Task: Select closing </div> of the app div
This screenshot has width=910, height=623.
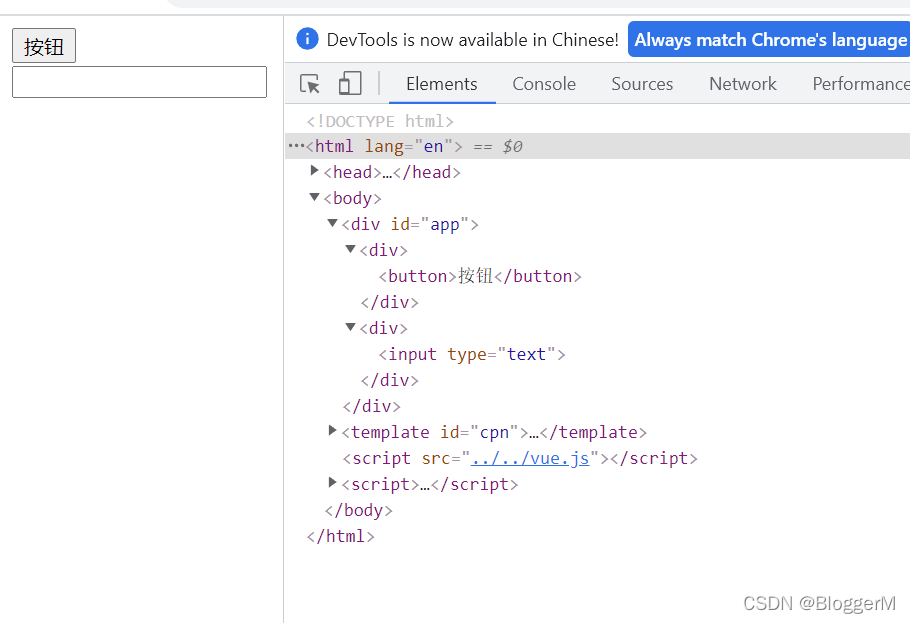Action: [x=371, y=406]
